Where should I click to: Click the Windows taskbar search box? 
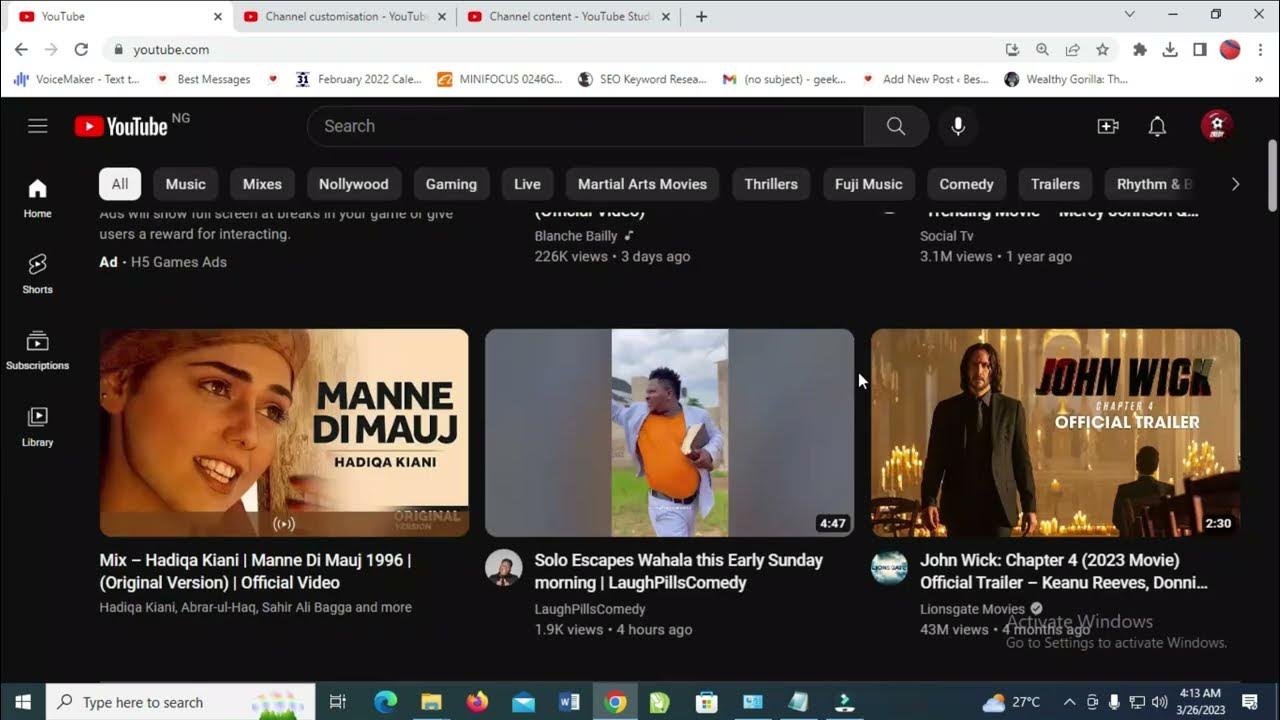180,702
